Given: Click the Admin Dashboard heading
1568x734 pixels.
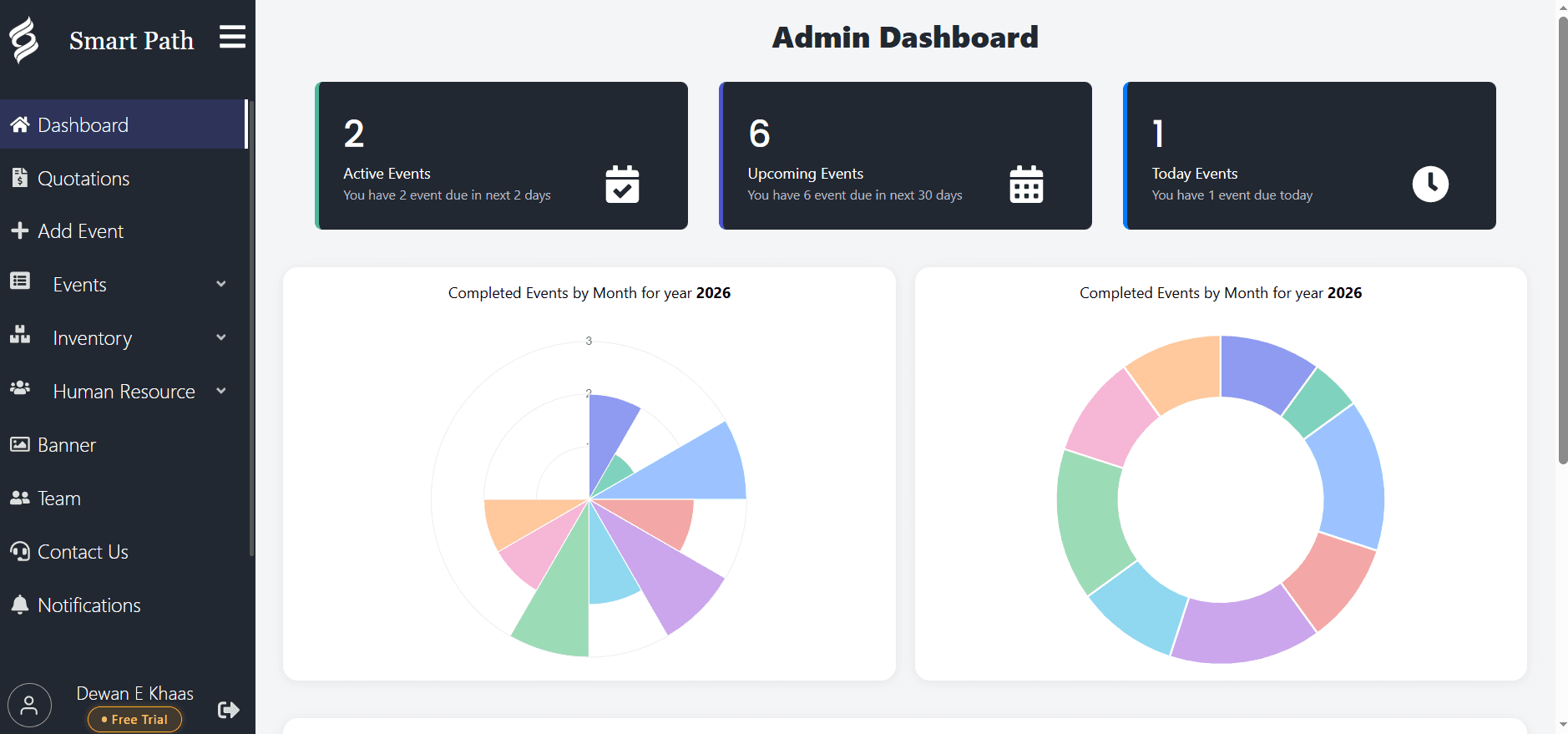Looking at the screenshot, I should coord(905,37).
